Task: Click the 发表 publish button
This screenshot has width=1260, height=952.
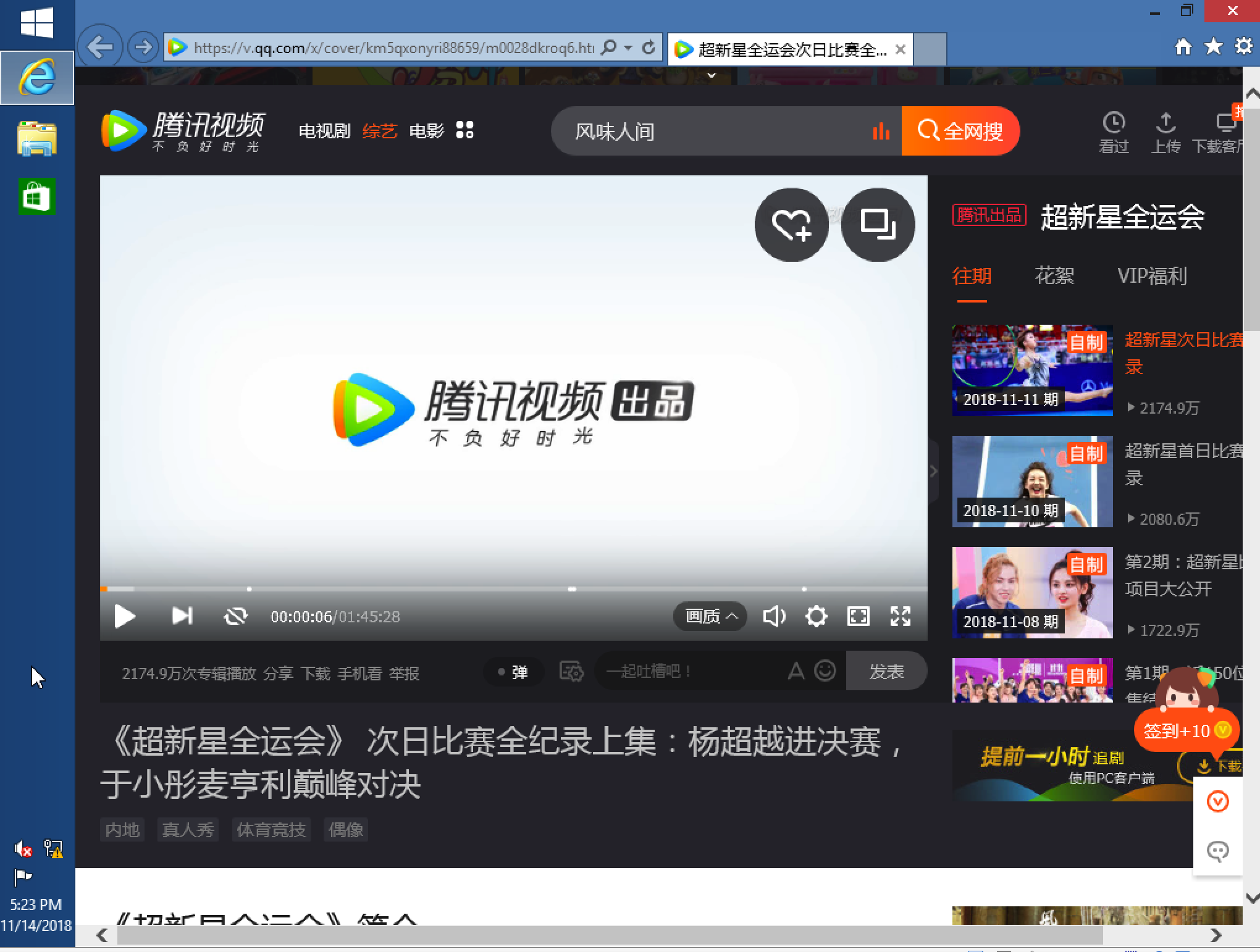Action: pyautogui.click(x=887, y=671)
